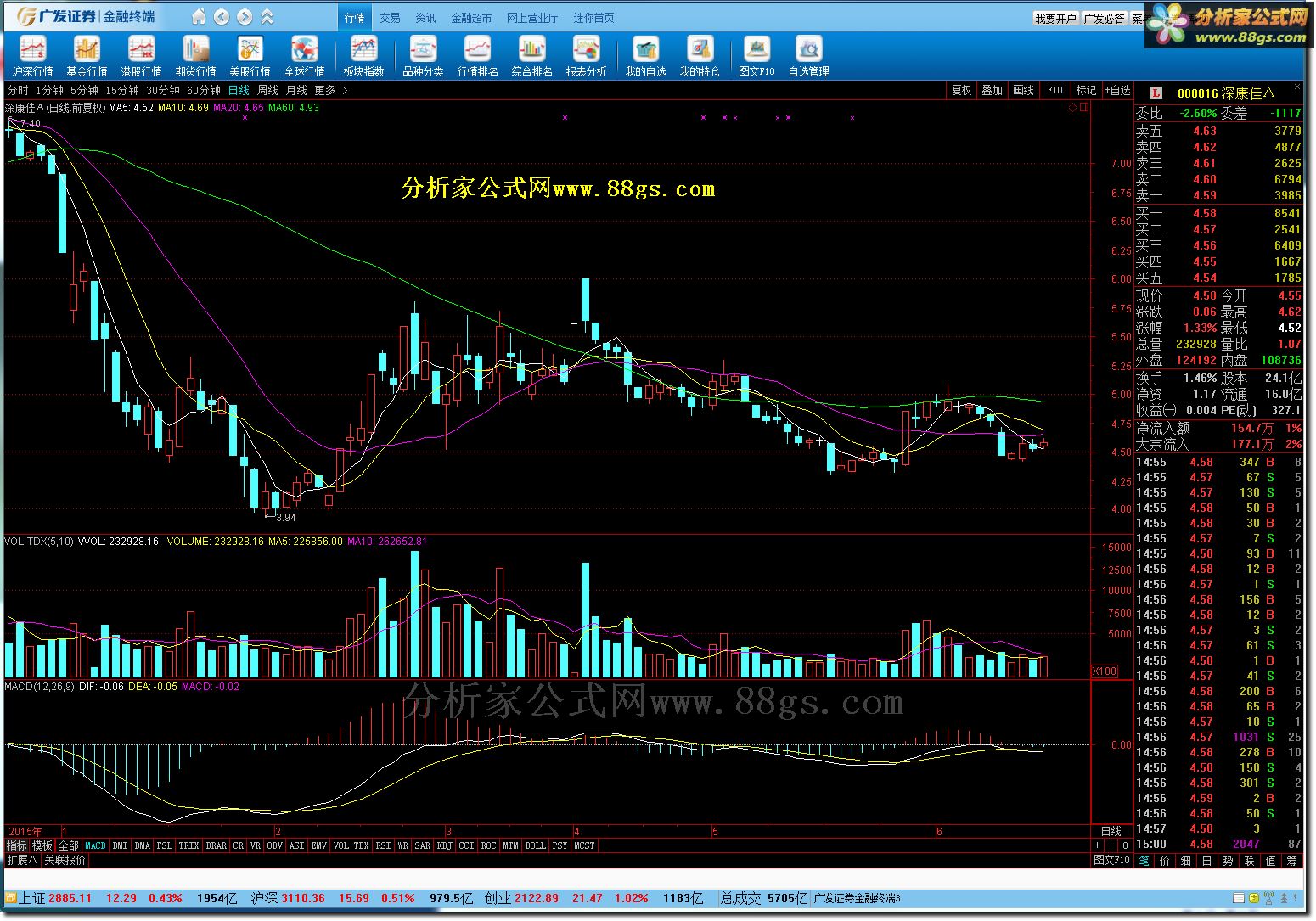Click +自选 add to watchlist button
1316x921 pixels.
click(x=1117, y=90)
